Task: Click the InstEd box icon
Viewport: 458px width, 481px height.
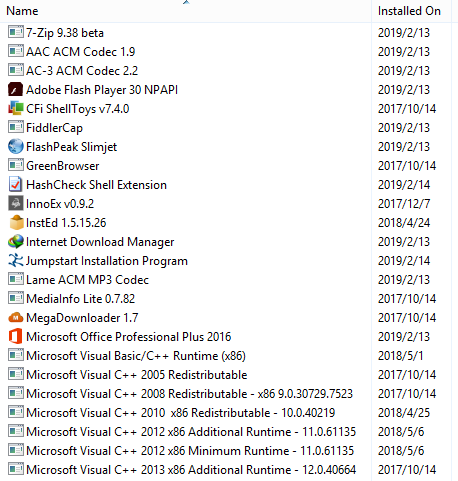Action: (x=16, y=222)
